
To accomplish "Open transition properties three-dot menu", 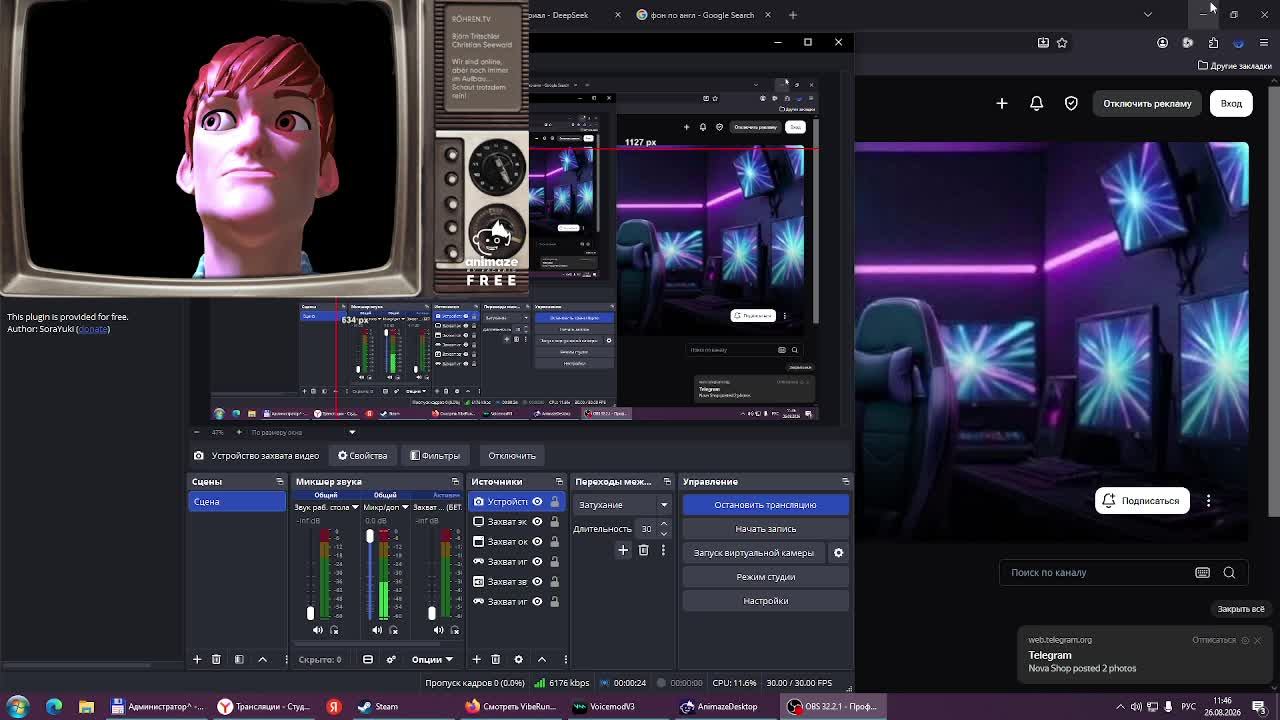I will coord(662,550).
